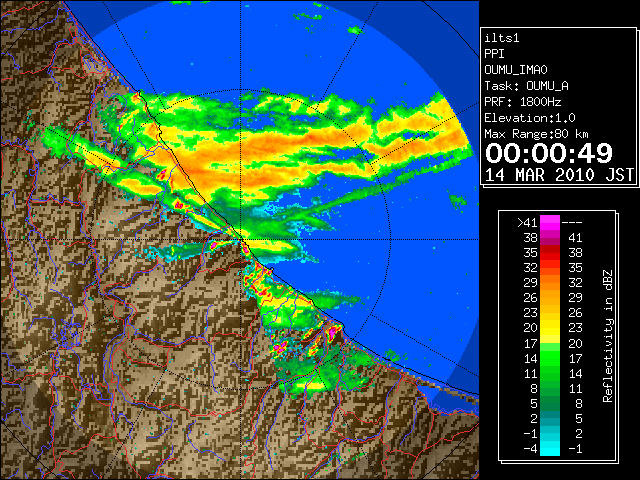Click the '14 MAR 2010 JST' date
The height and width of the screenshot is (480, 640).
pyautogui.click(x=559, y=175)
